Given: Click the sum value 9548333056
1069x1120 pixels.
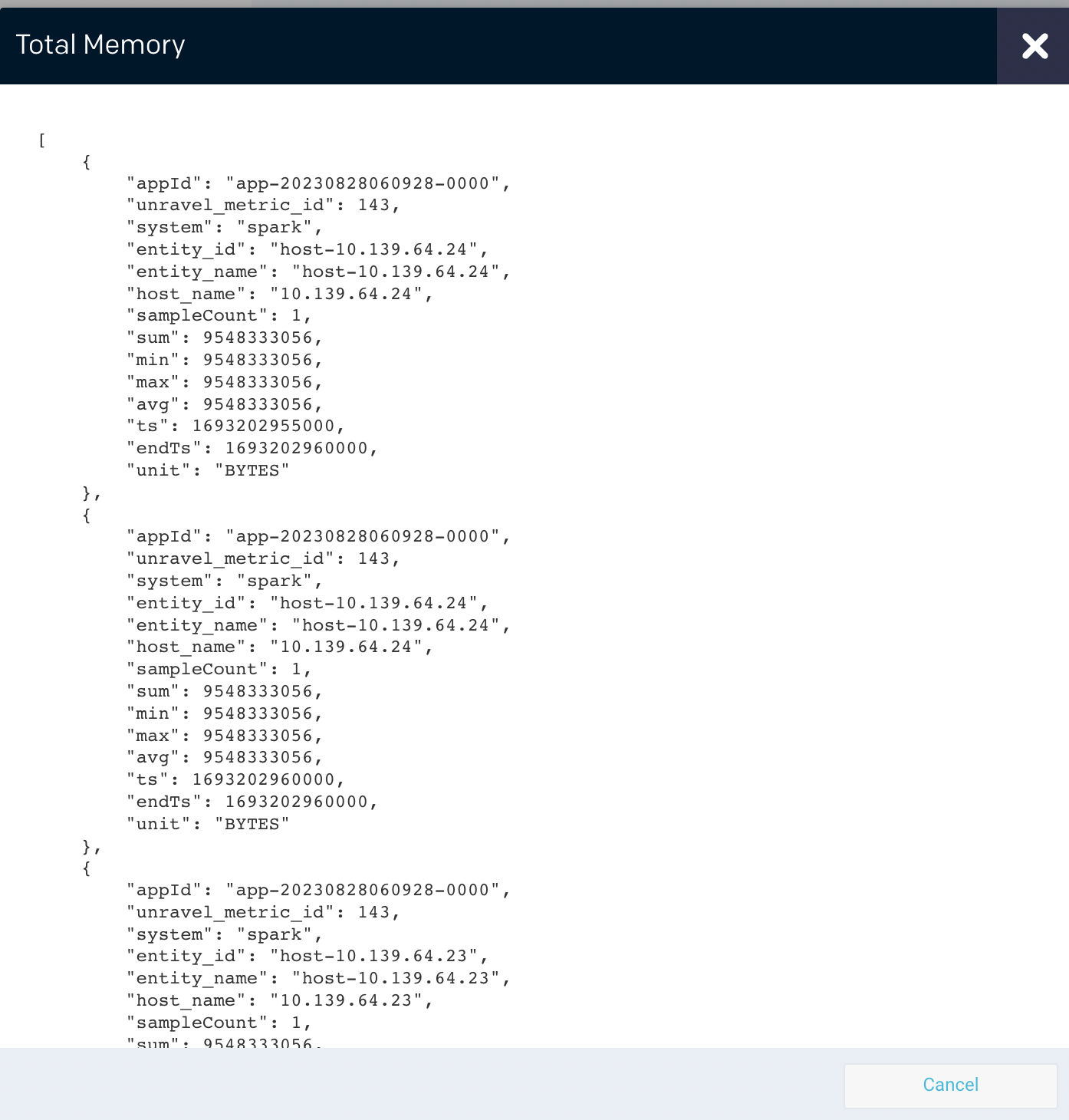Looking at the screenshot, I should point(261,337).
